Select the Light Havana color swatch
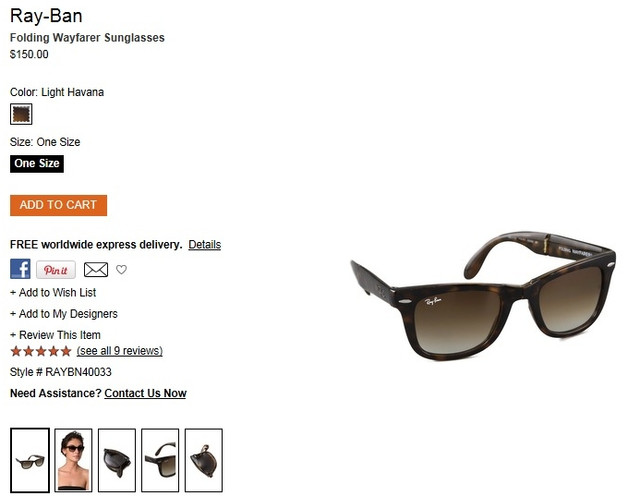The height and width of the screenshot is (496, 640). tap(21, 114)
